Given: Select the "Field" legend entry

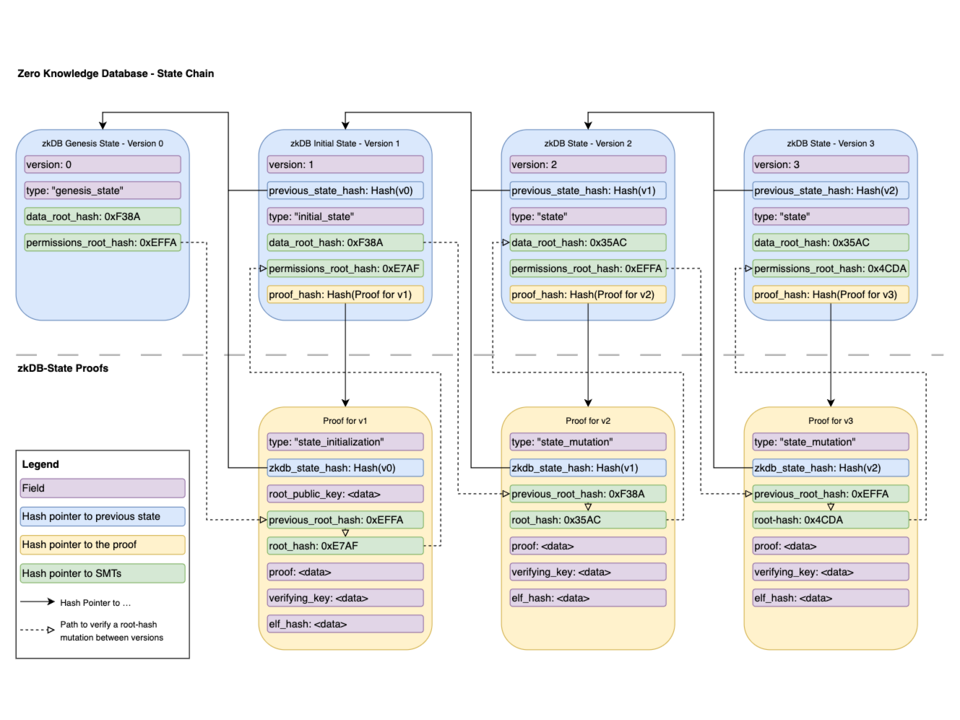Looking at the screenshot, I should (102, 489).
